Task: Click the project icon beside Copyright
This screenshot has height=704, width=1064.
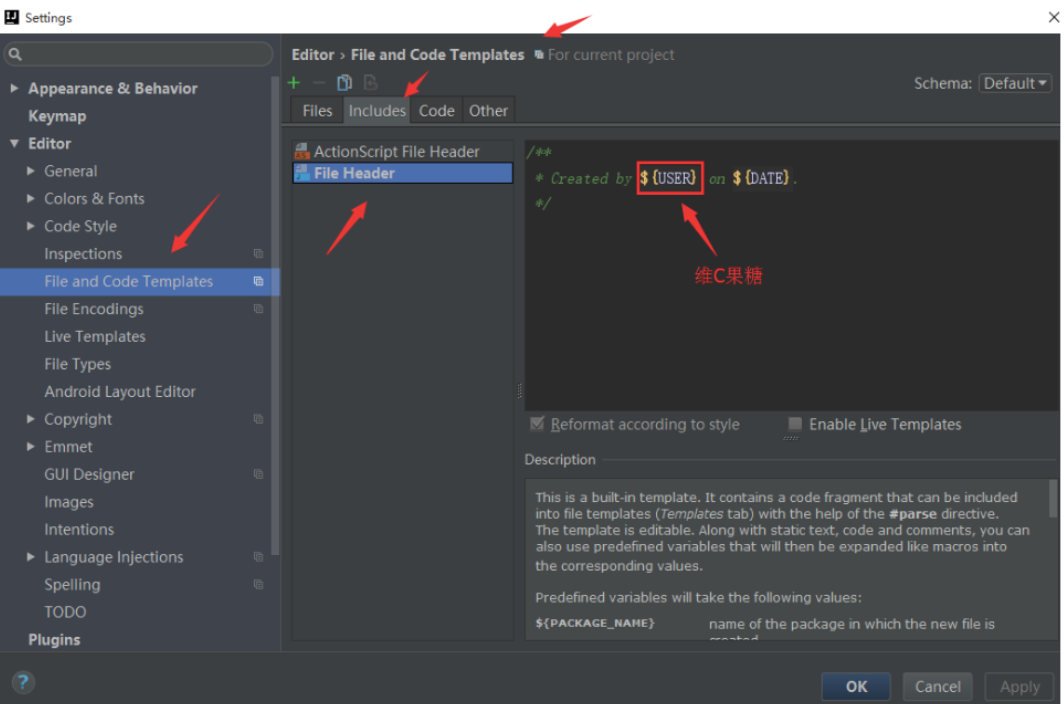Action: coord(259,419)
